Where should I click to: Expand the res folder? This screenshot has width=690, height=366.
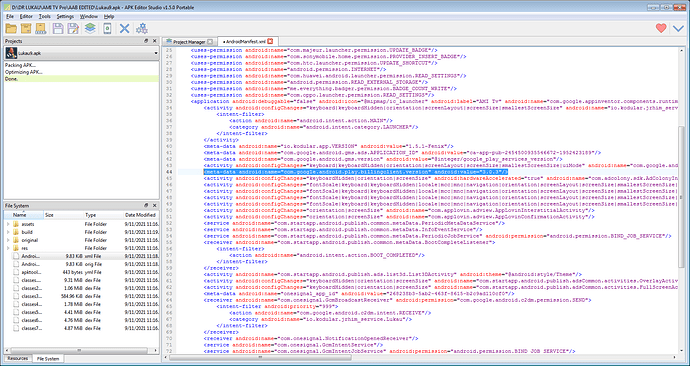[7, 248]
